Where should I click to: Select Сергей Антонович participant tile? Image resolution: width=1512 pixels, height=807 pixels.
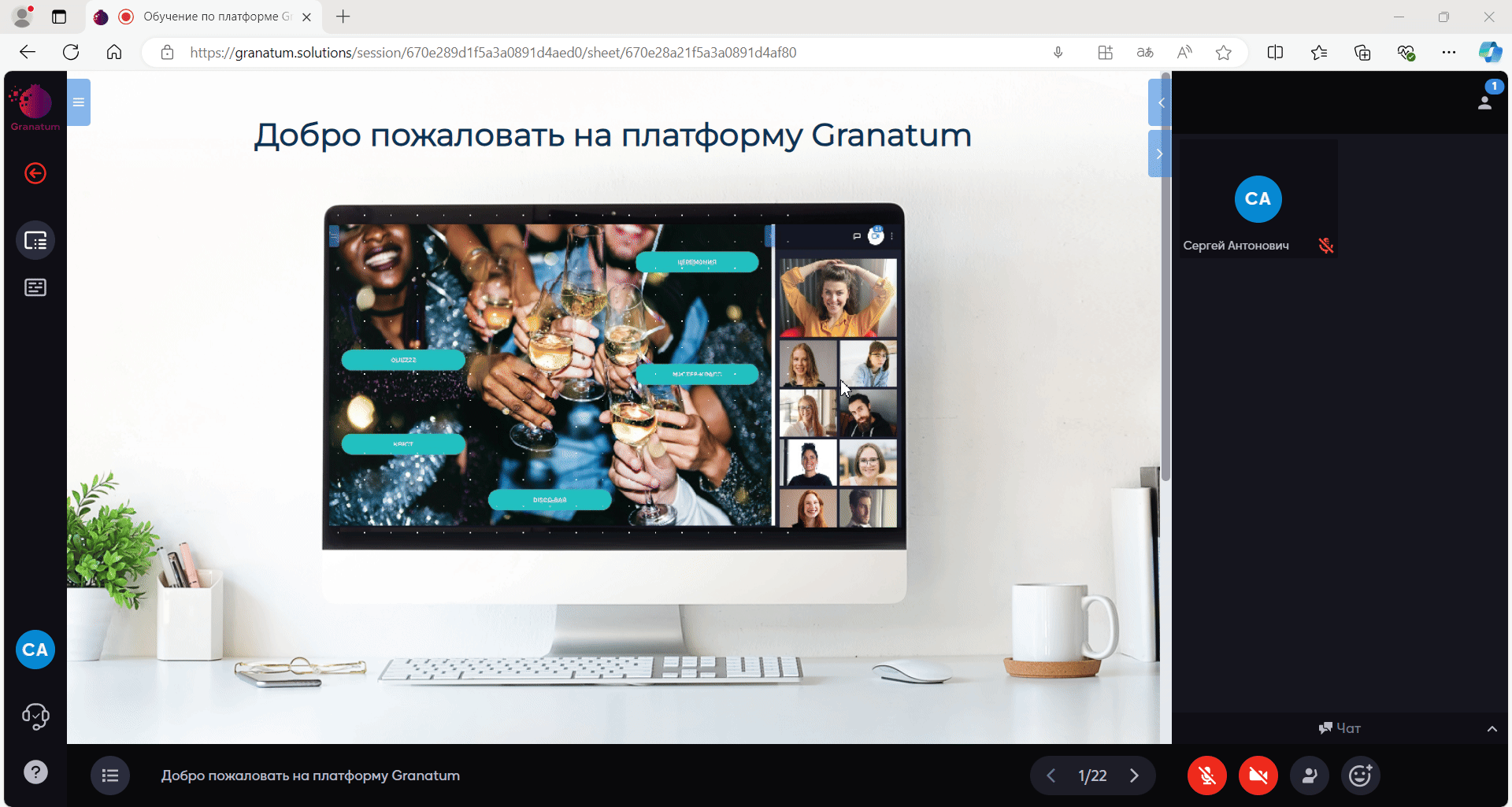1258,199
